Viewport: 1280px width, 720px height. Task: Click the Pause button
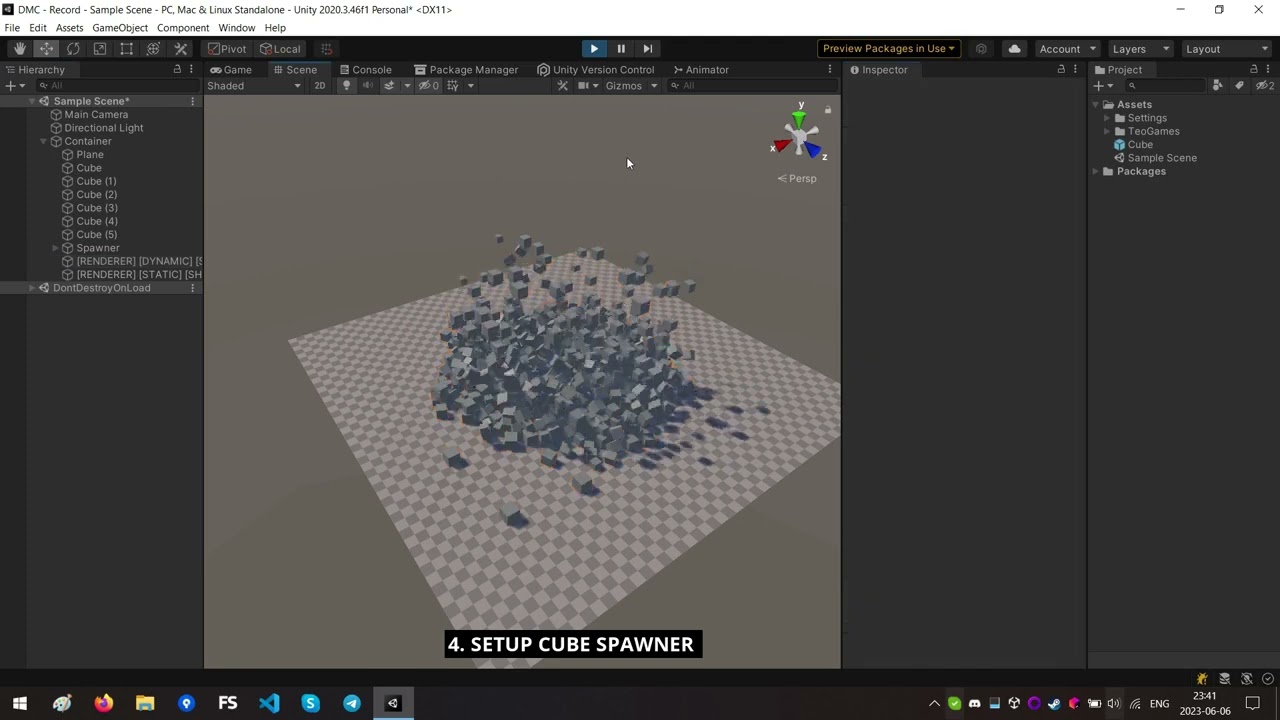coord(621,49)
